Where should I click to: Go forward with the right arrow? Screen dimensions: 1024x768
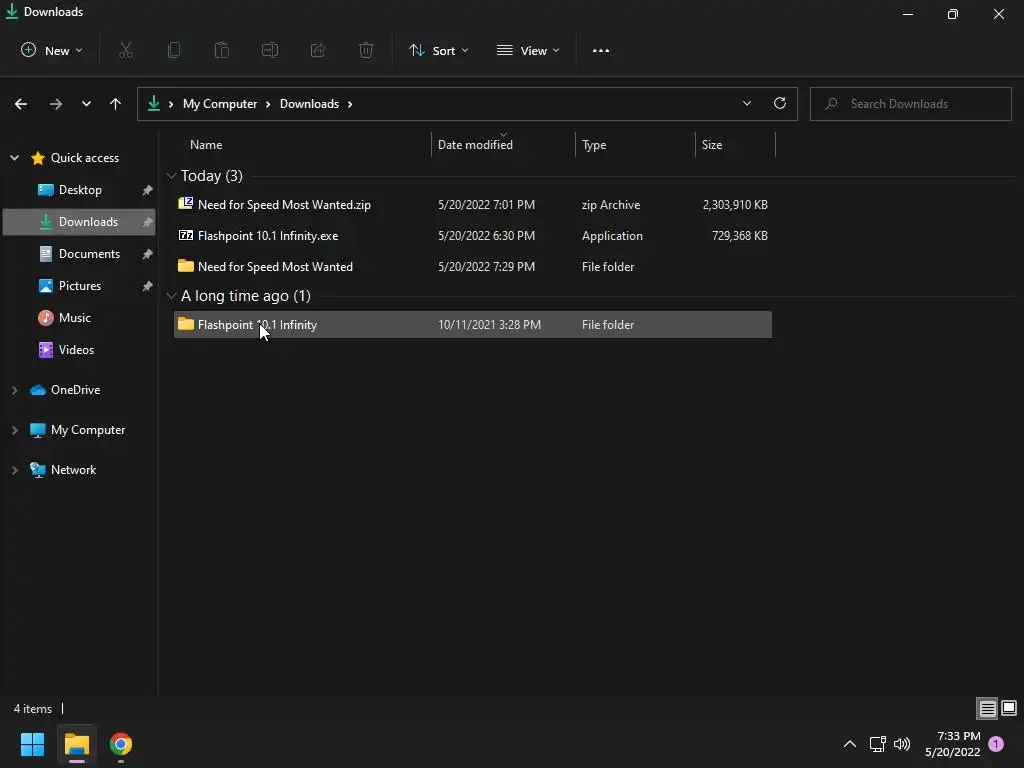56,104
